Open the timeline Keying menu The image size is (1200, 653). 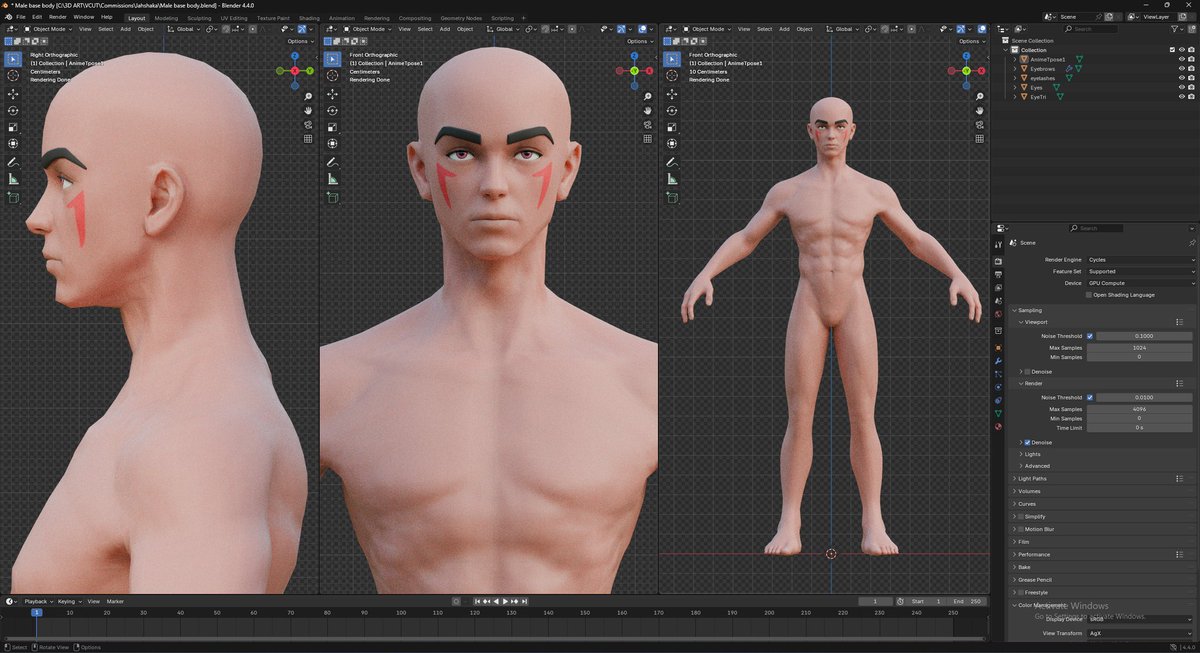(x=69, y=602)
